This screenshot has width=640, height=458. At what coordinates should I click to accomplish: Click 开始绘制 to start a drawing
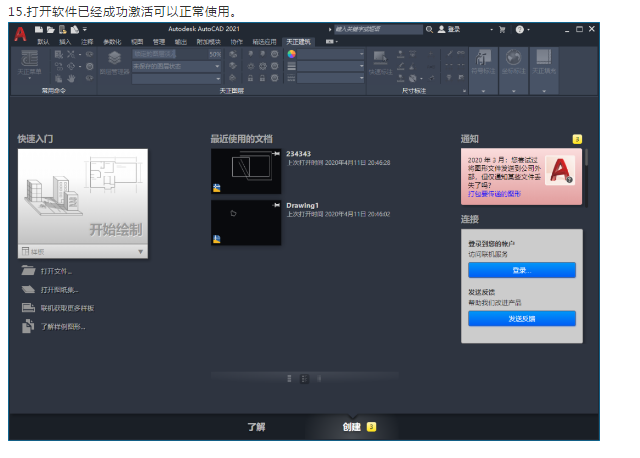pyautogui.click(x=83, y=197)
